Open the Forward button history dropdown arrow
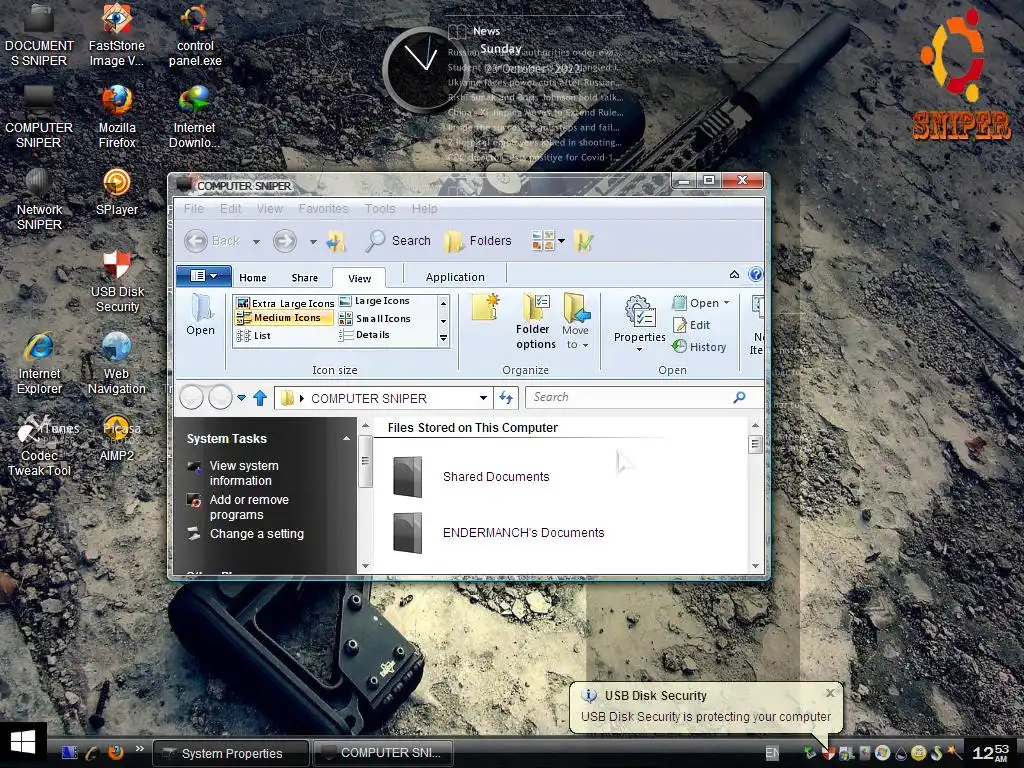 coord(313,242)
